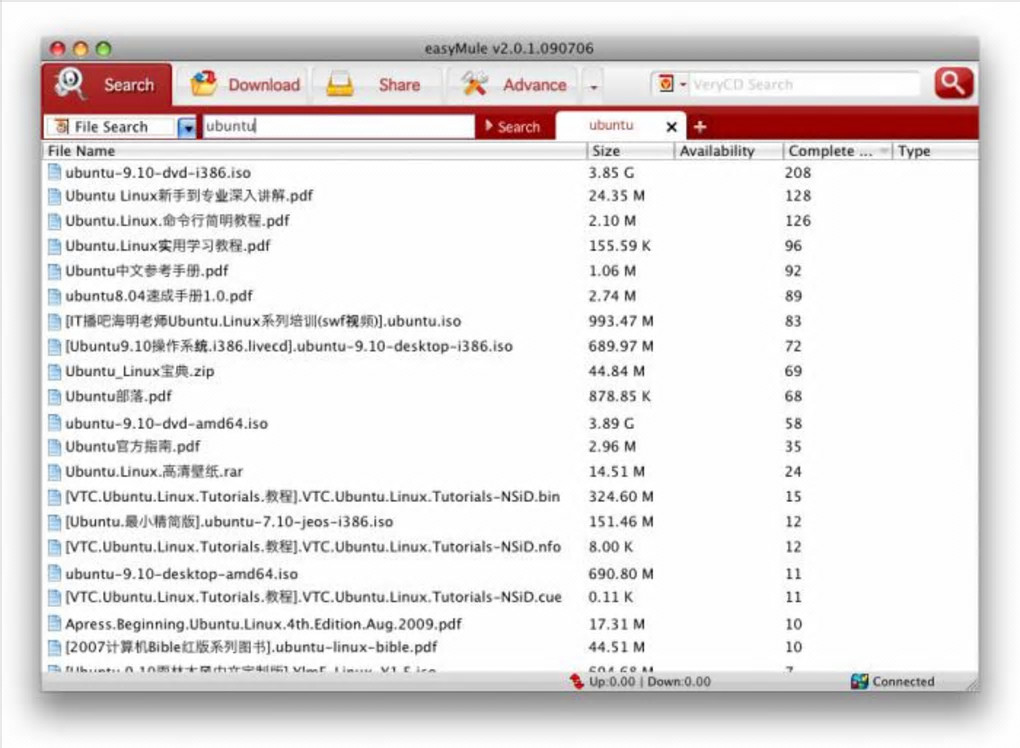1020x748 pixels.
Task: Click the Connected network status icon
Action: [859, 682]
